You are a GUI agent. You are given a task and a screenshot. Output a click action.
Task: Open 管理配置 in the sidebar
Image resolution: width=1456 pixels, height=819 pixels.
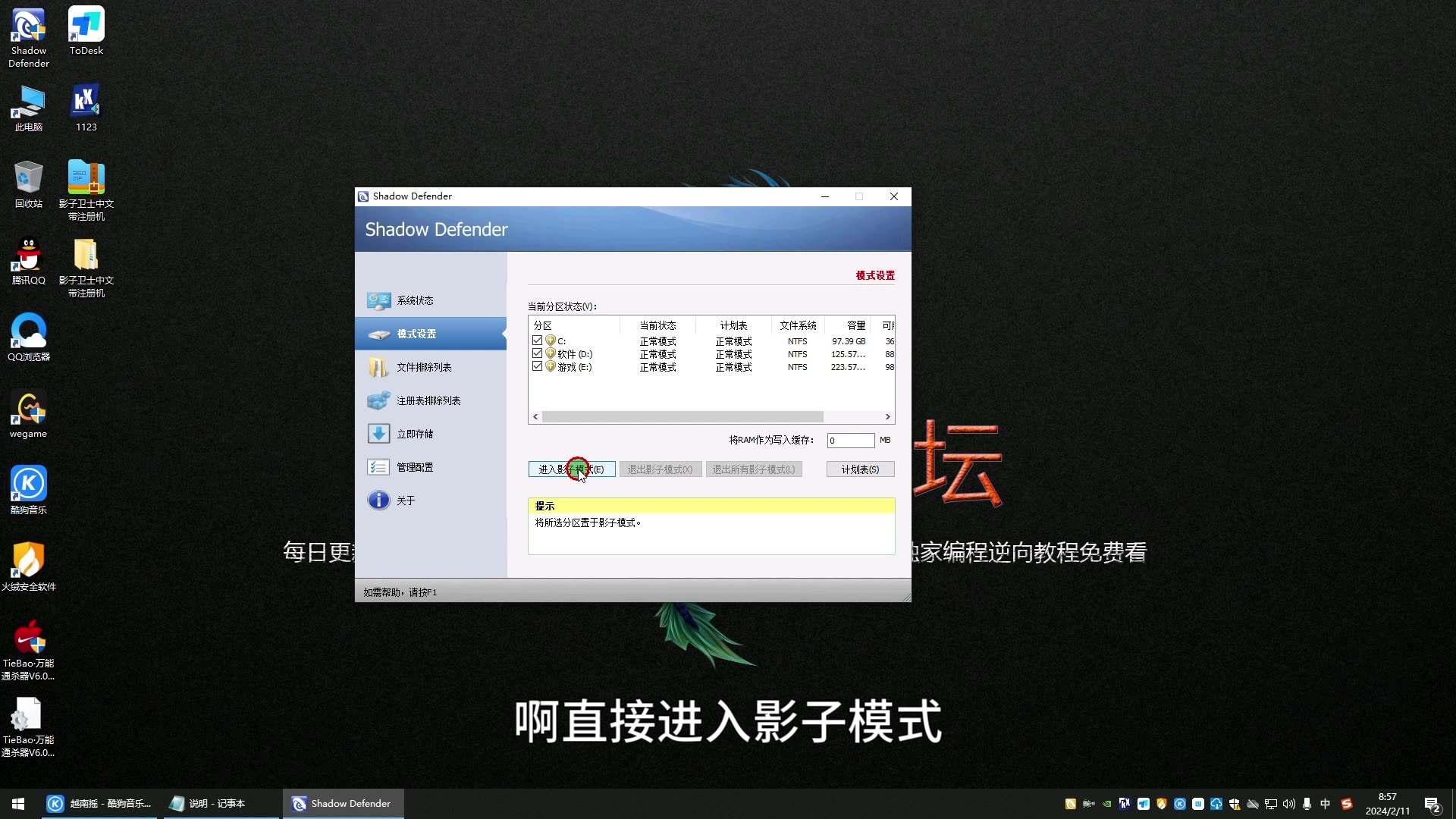point(431,467)
